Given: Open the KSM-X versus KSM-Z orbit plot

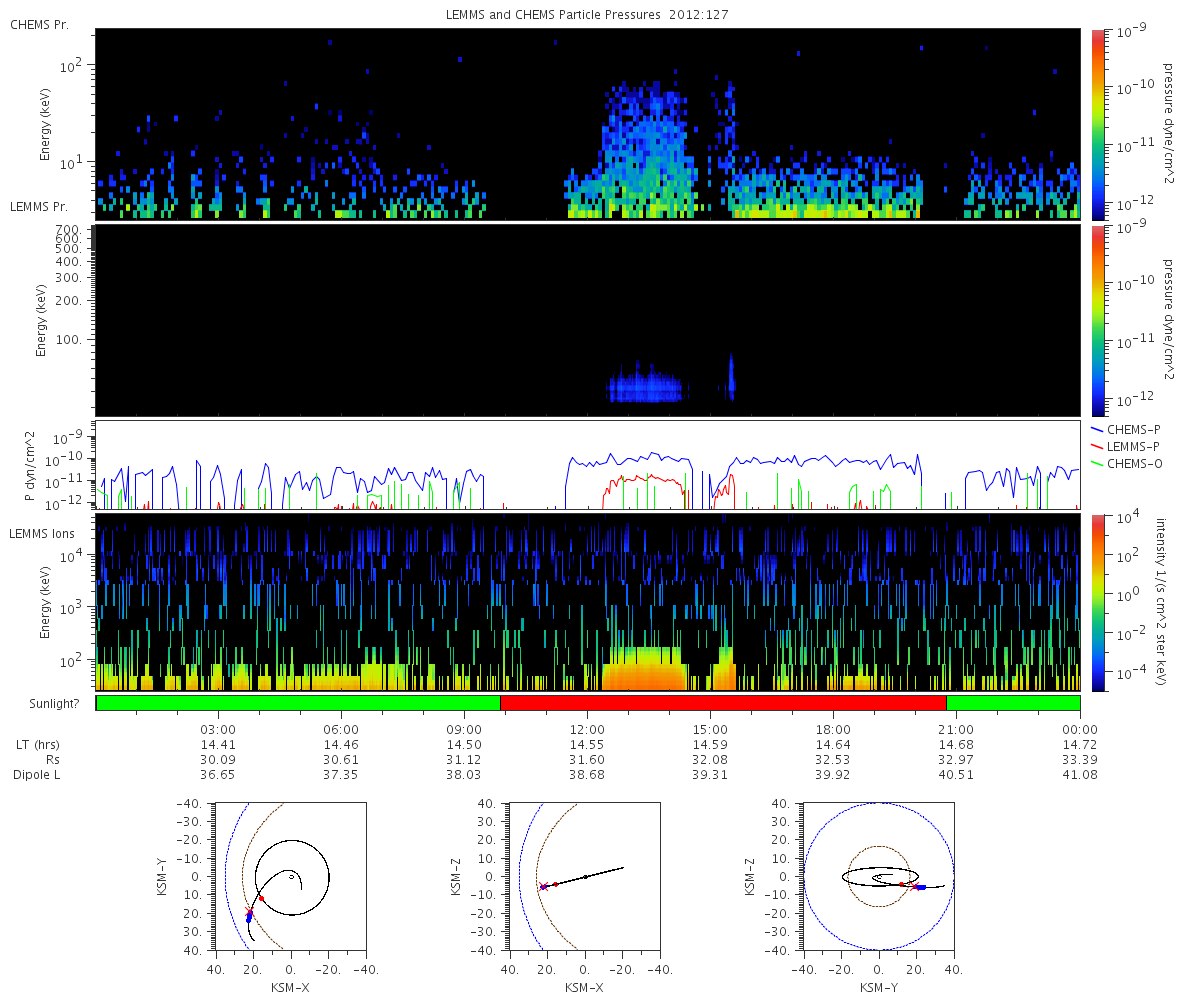Looking at the screenshot, I should click(x=584, y=876).
